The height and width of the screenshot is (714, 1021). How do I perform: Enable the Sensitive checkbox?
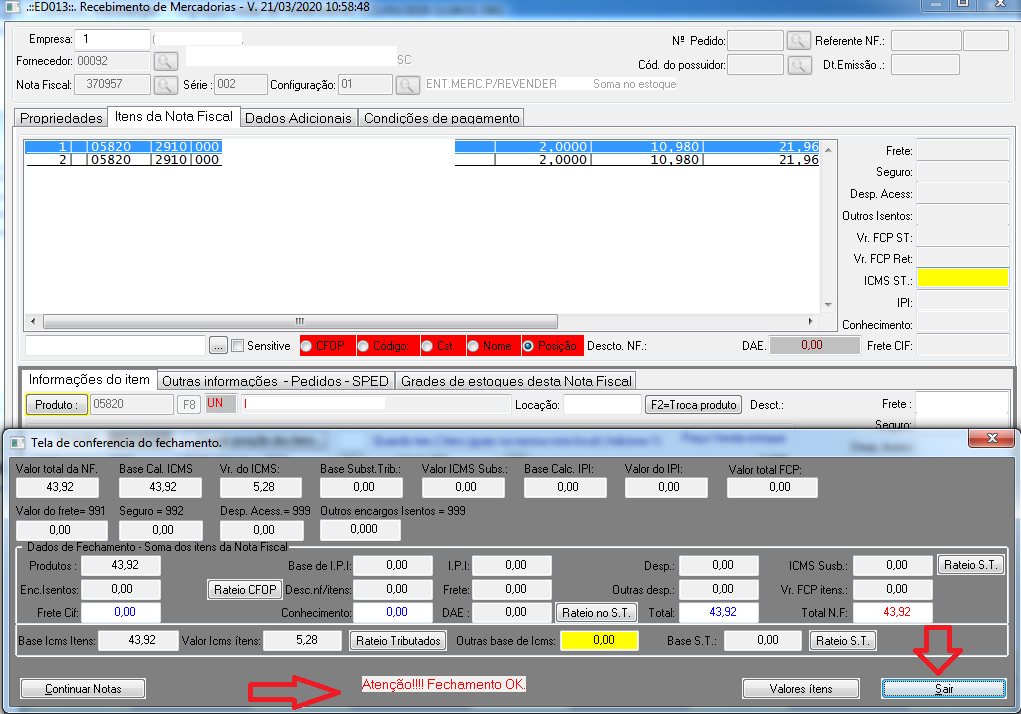point(238,346)
